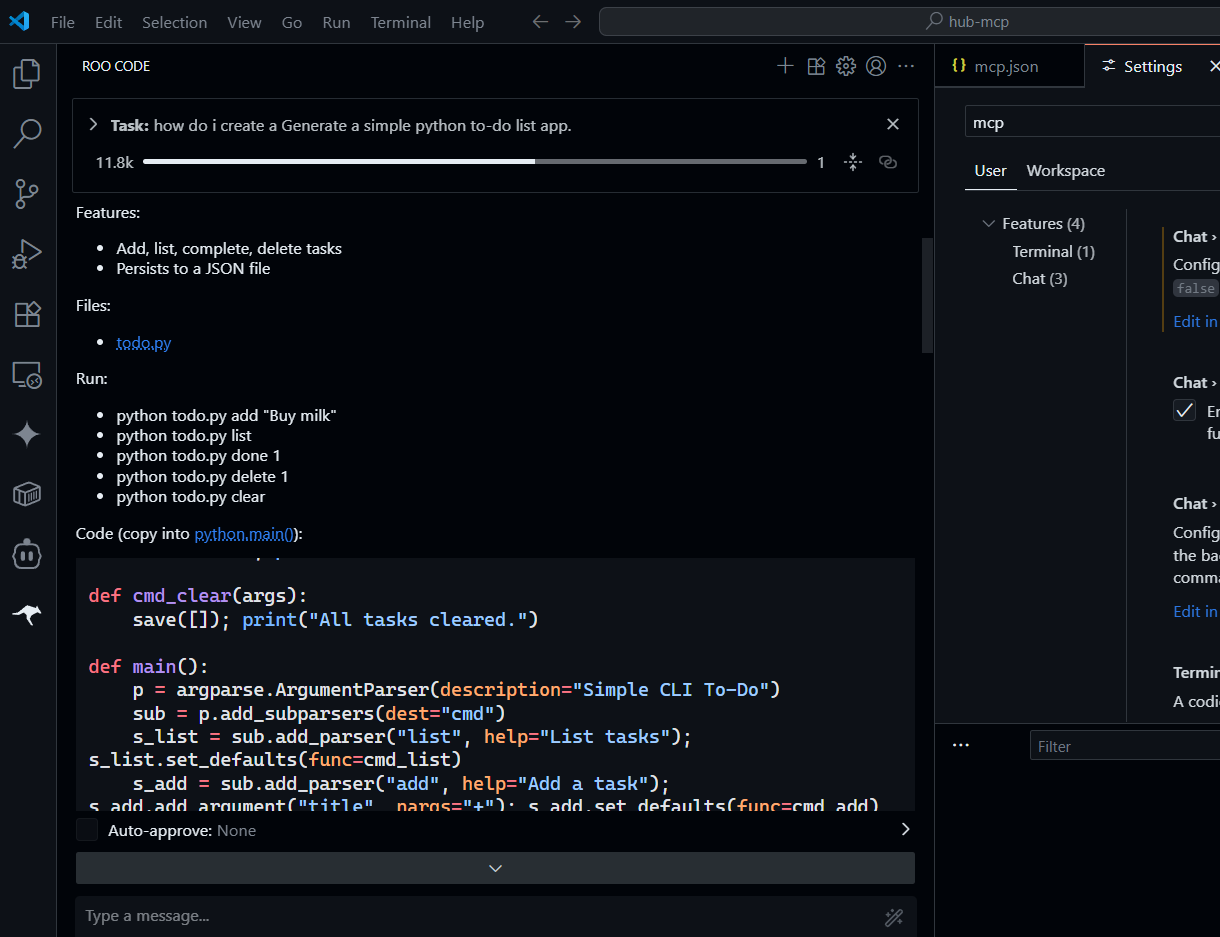Open the View menu
Screen dimensions: 1220x937
[244, 22]
